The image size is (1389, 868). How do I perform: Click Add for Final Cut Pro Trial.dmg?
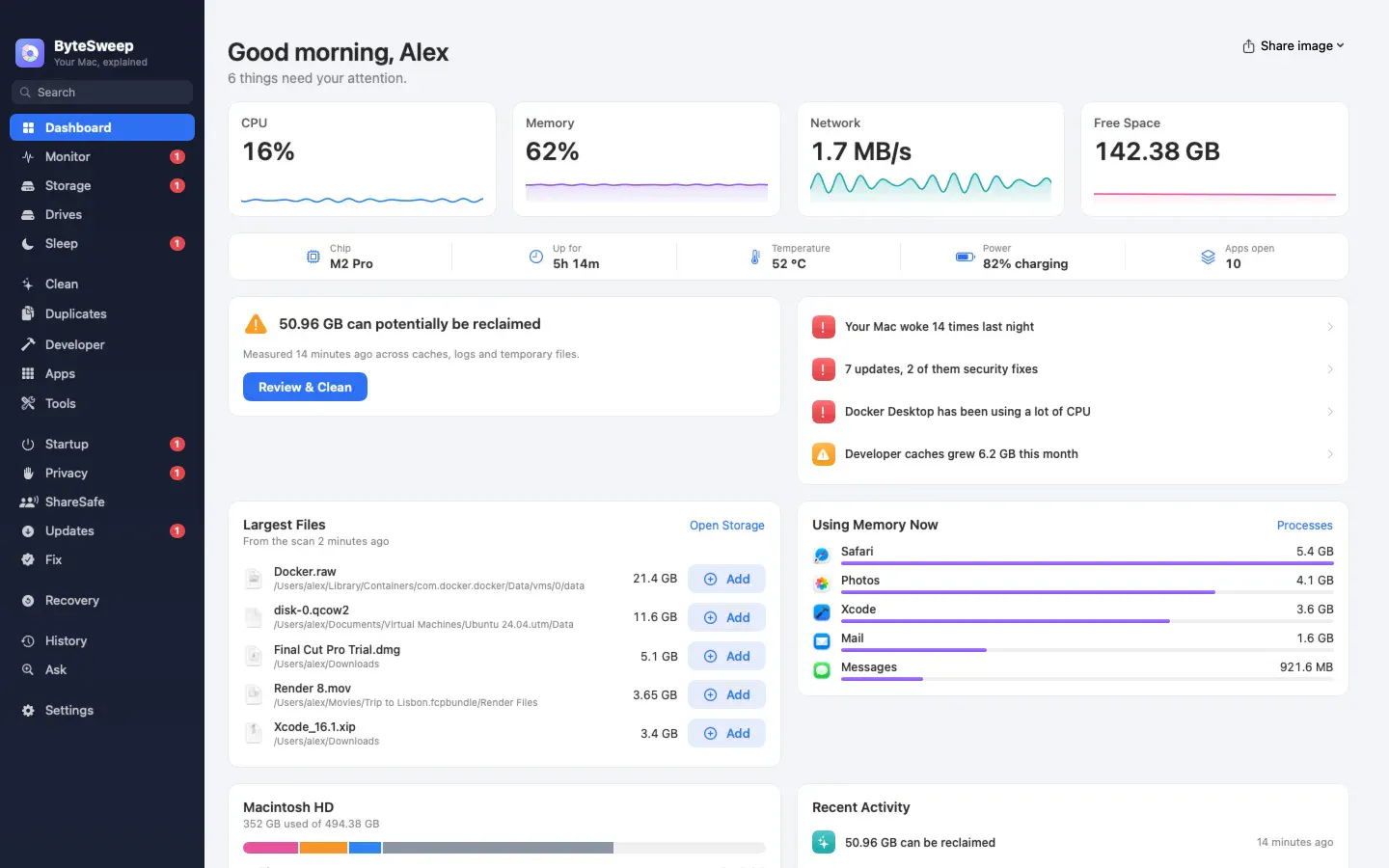point(726,656)
